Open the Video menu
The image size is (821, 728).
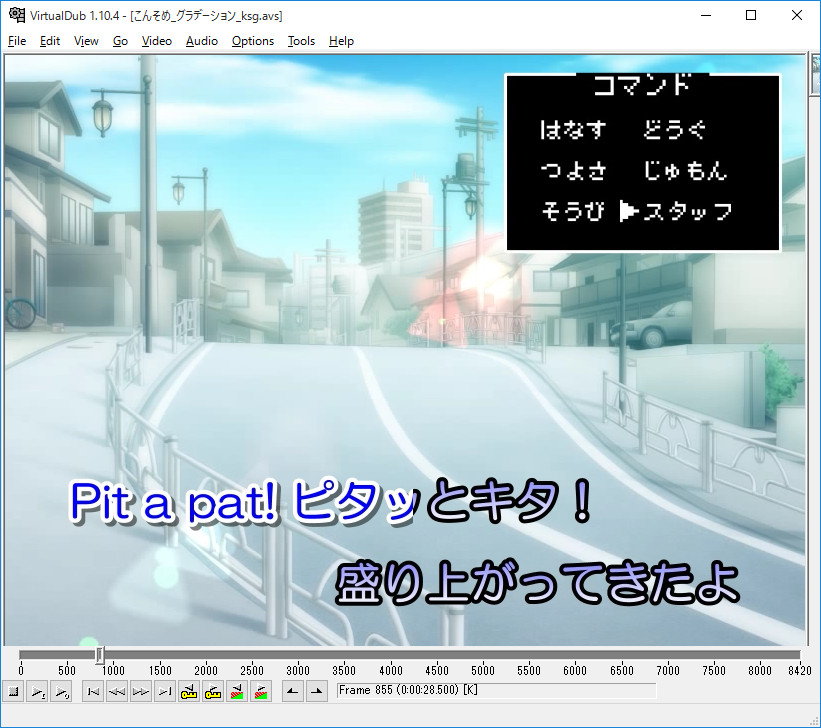157,41
